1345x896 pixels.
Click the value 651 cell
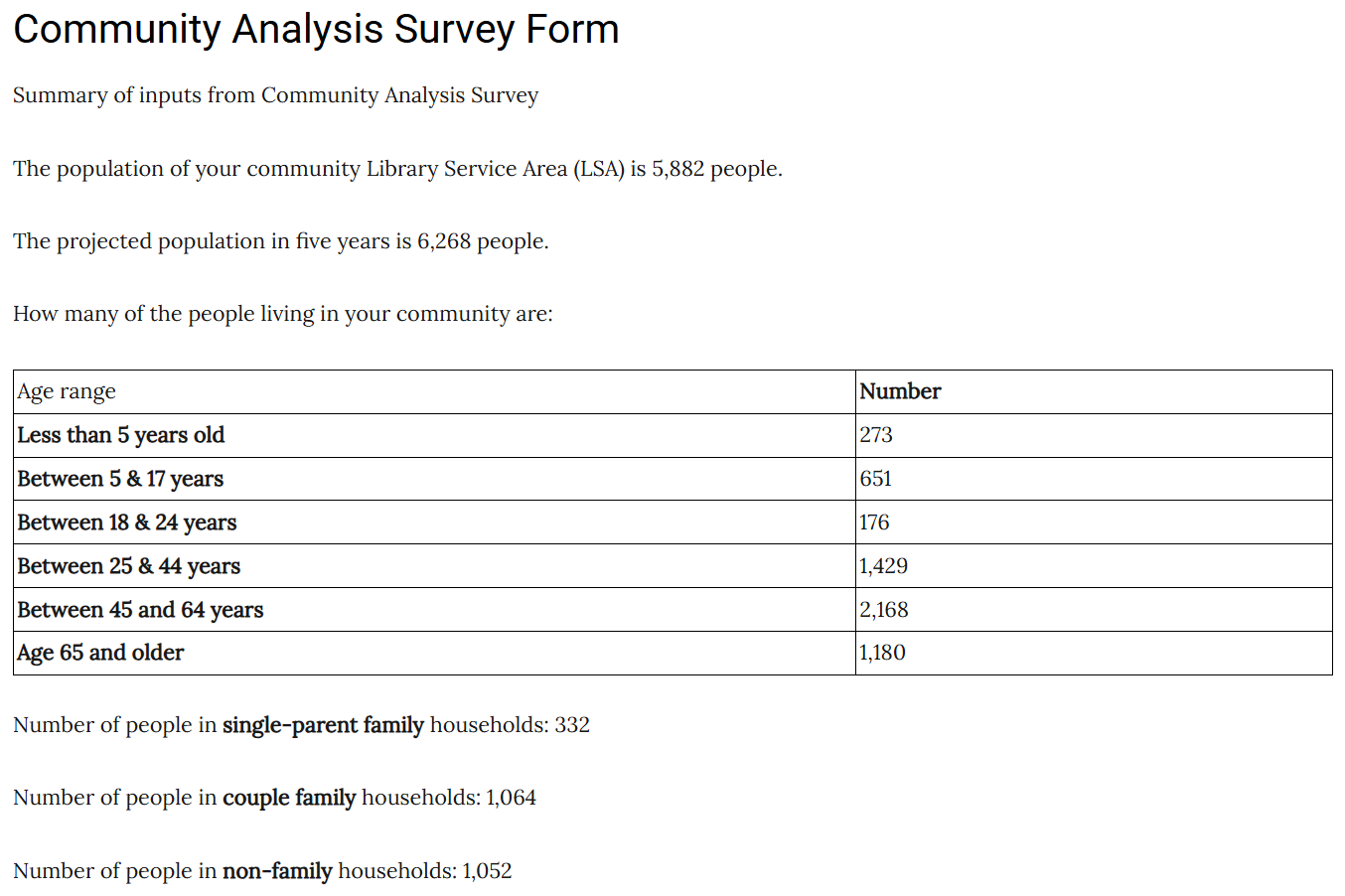click(1094, 479)
